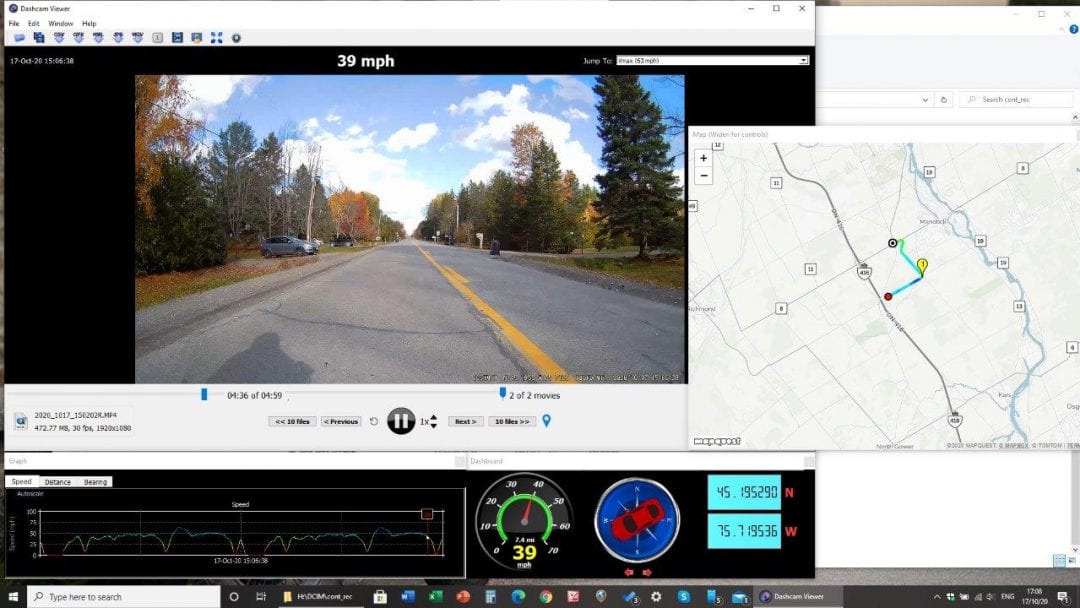Pause the dashcam video playback
Image resolution: width=1080 pixels, height=608 pixels.
point(400,421)
